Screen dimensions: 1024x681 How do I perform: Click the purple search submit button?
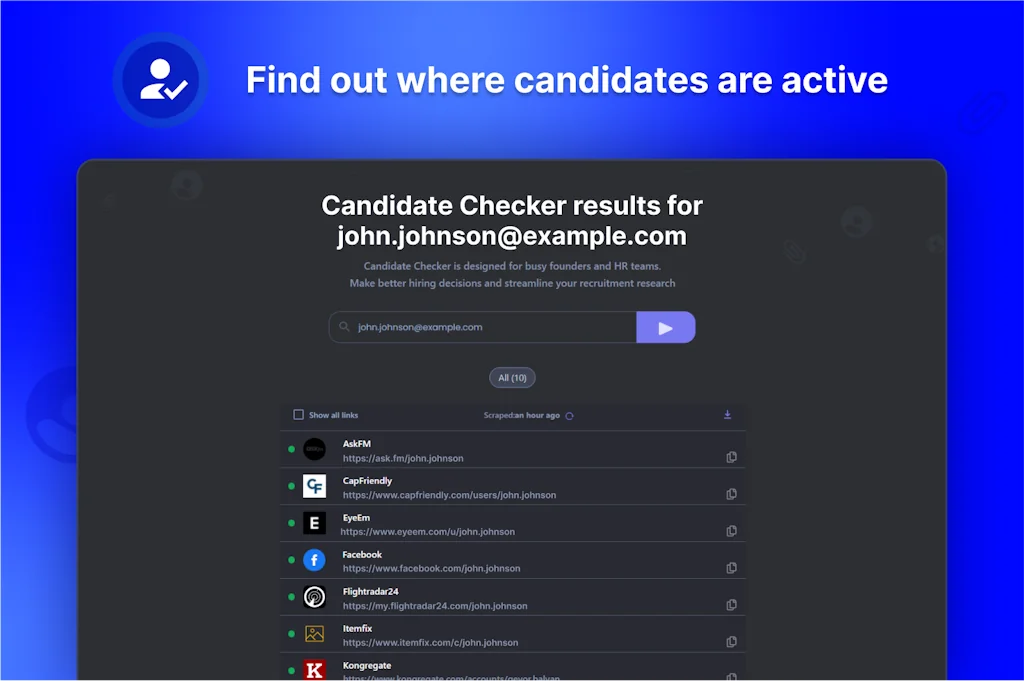[x=666, y=327]
